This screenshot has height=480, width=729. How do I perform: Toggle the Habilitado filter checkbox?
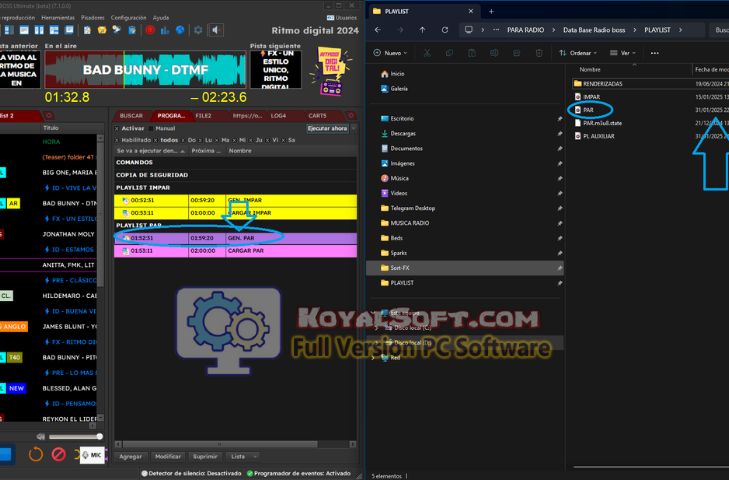[x=117, y=140]
